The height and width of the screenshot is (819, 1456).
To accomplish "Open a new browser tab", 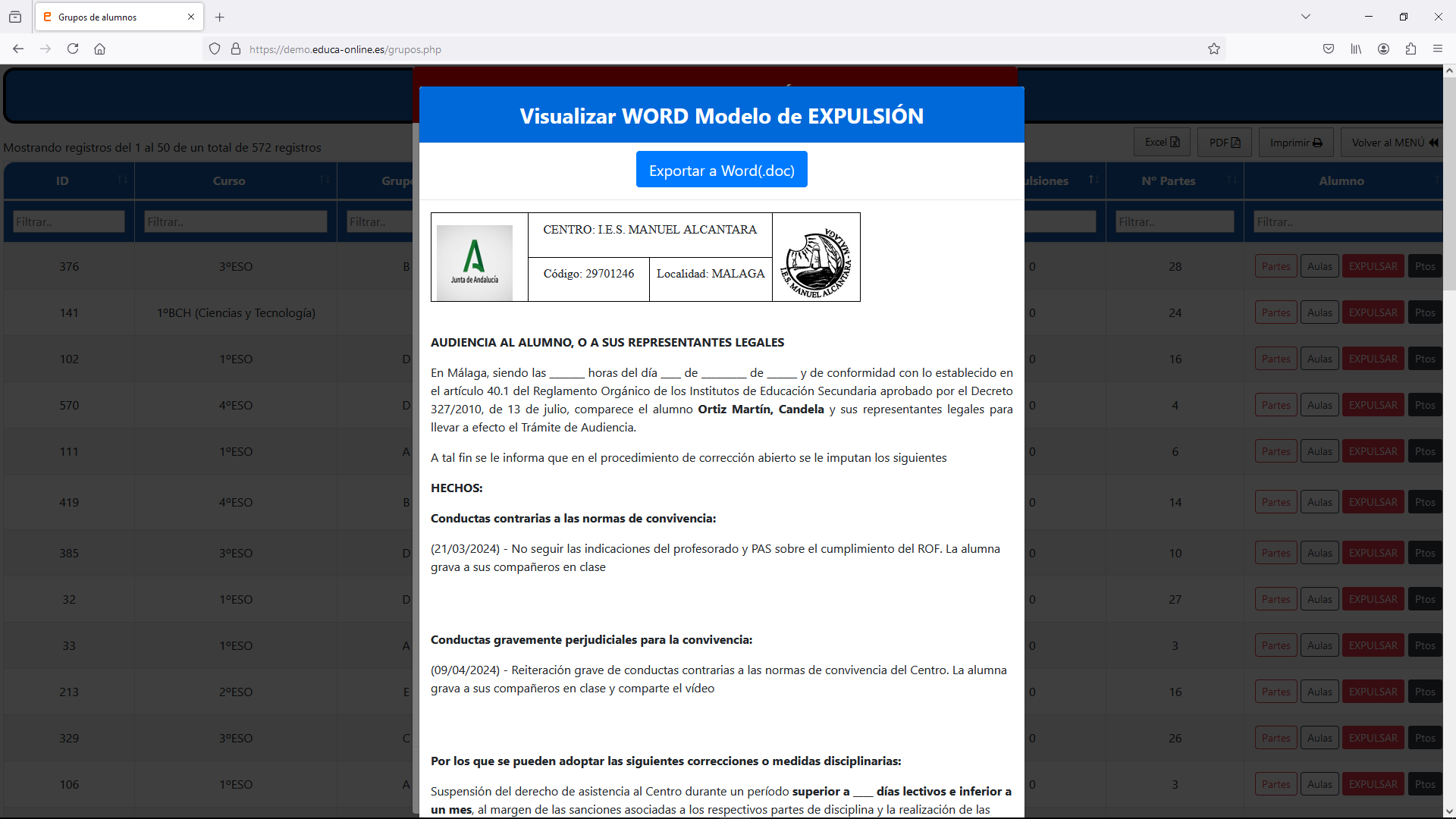I will pos(220,17).
